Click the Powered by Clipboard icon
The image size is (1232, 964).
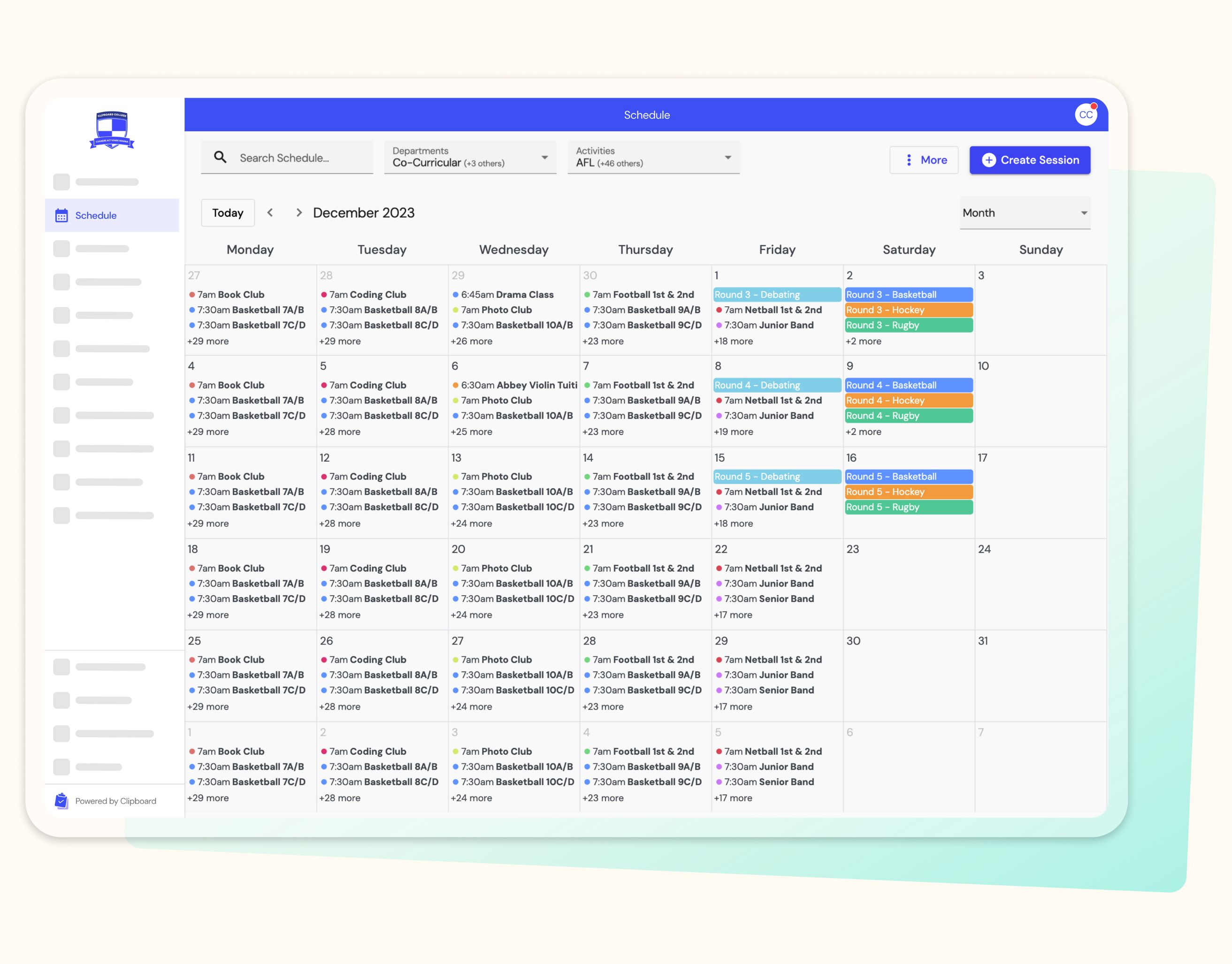(x=61, y=800)
